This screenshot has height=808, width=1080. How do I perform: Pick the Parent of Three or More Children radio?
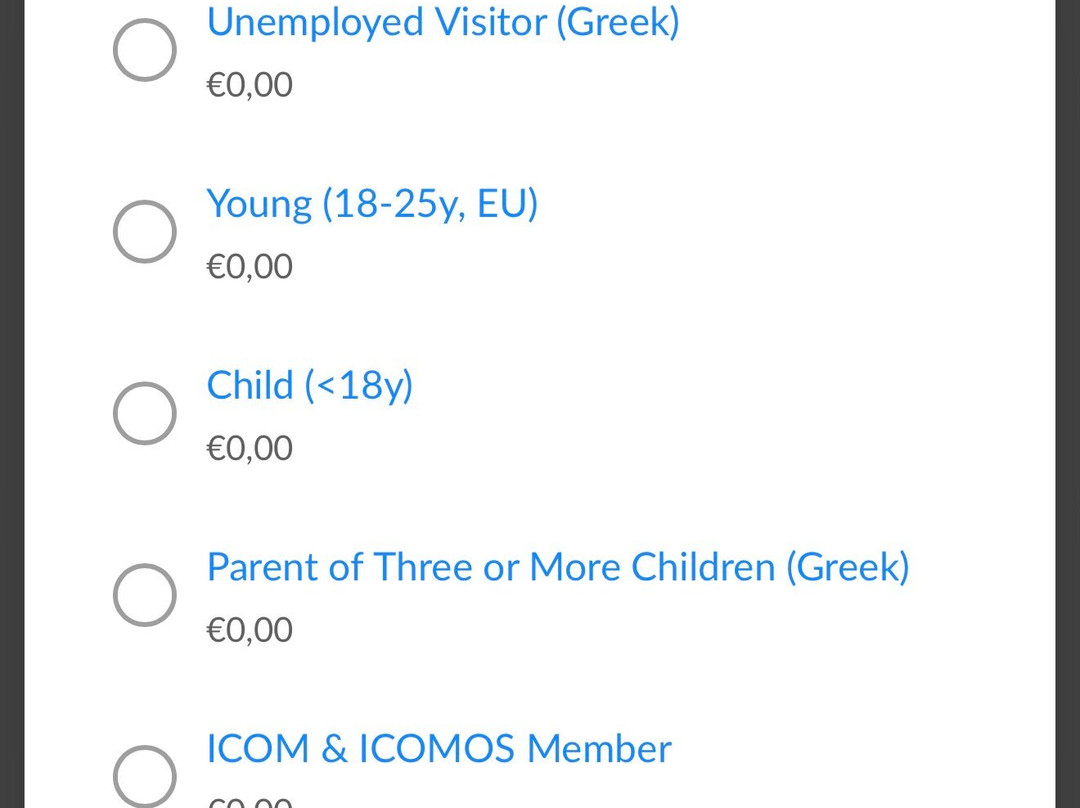point(145,595)
